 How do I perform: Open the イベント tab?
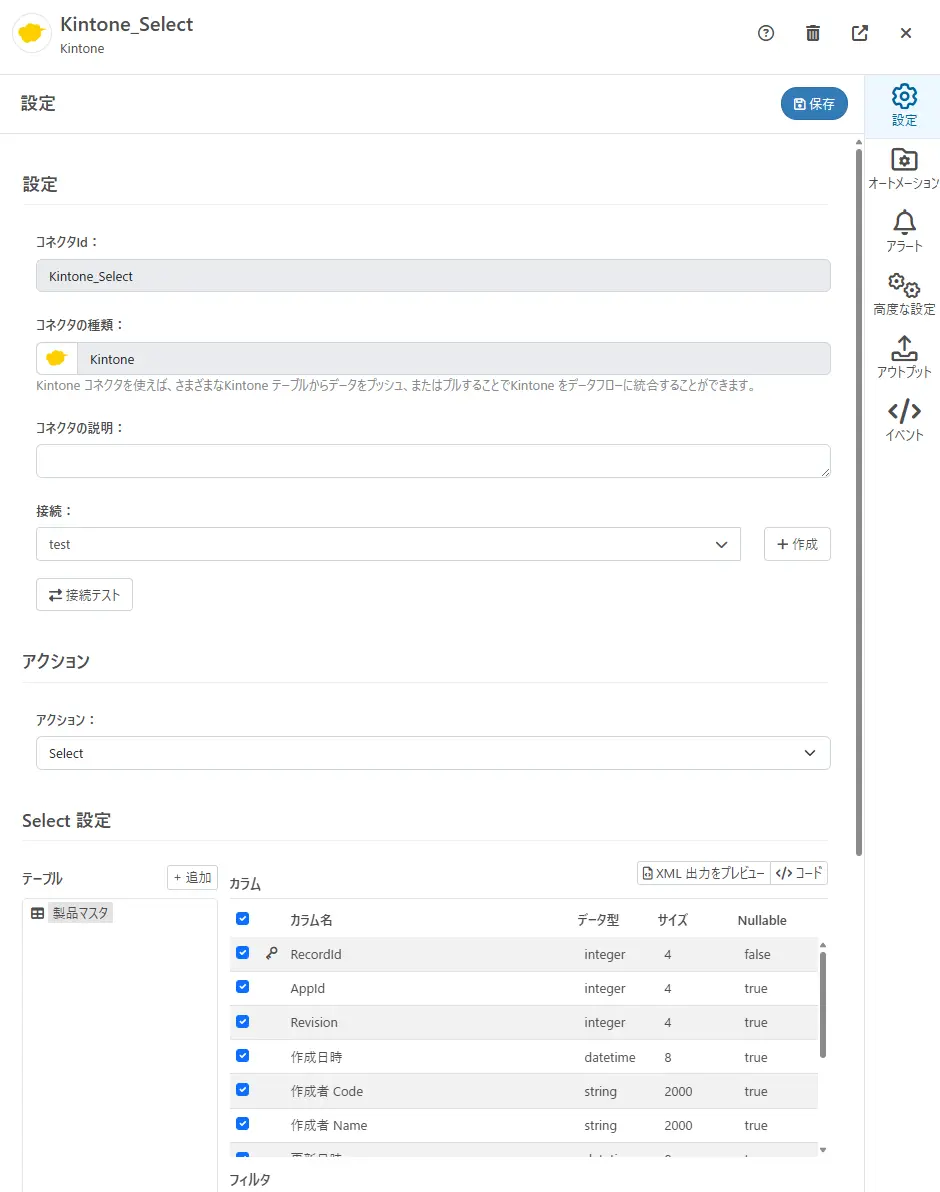click(x=904, y=420)
